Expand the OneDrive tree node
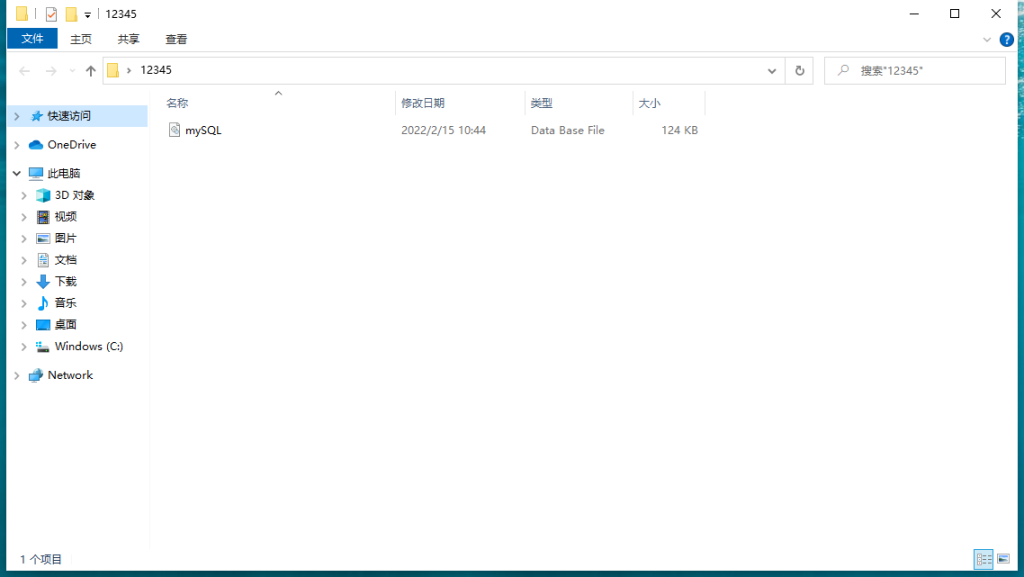Screen dimensions: 1024x577 (17, 145)
